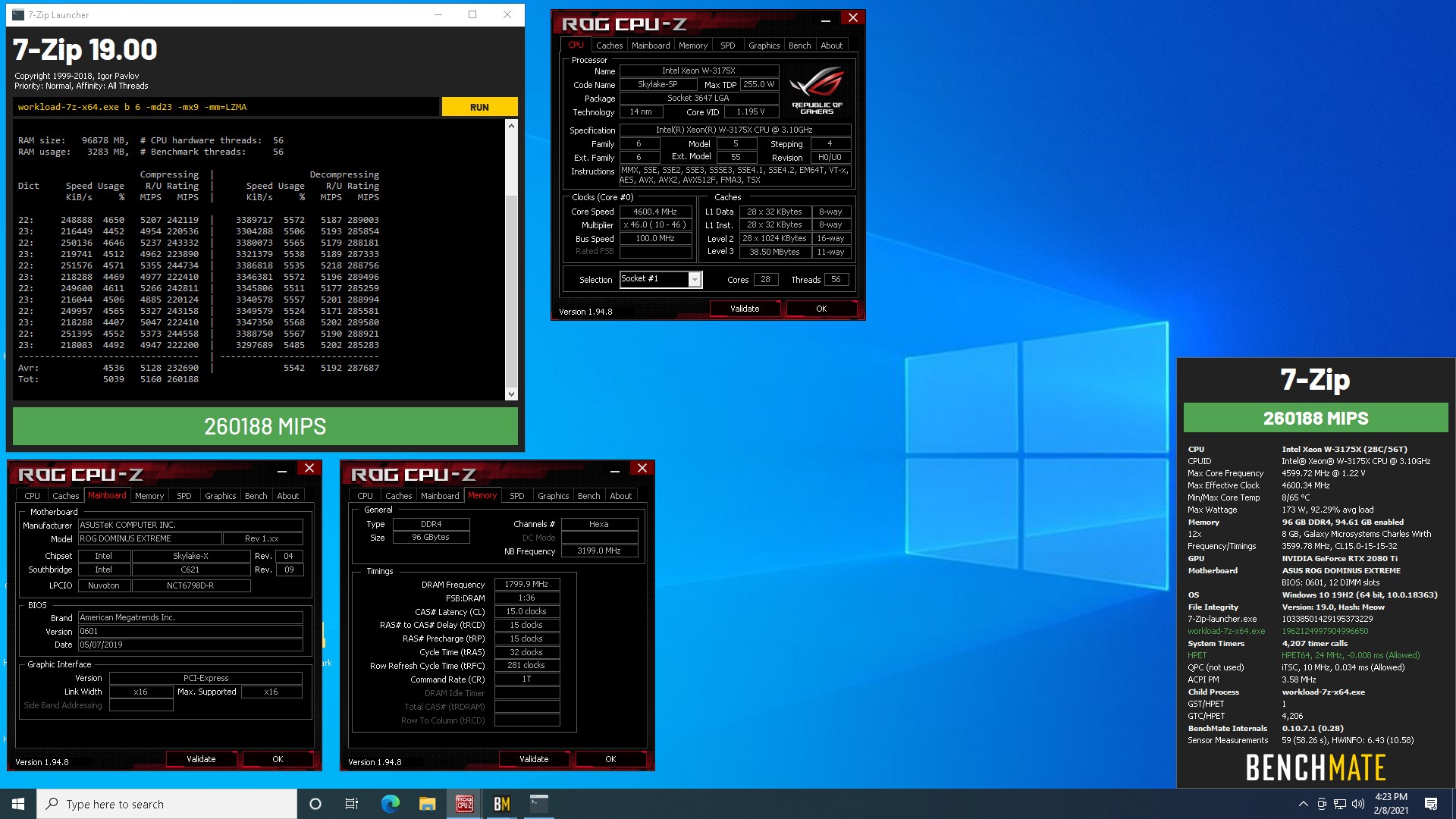Click OK in Mainboard CPU-Z window
Image resolution: width=1456 pixels, height=819 pixels.
click(278, 759)
